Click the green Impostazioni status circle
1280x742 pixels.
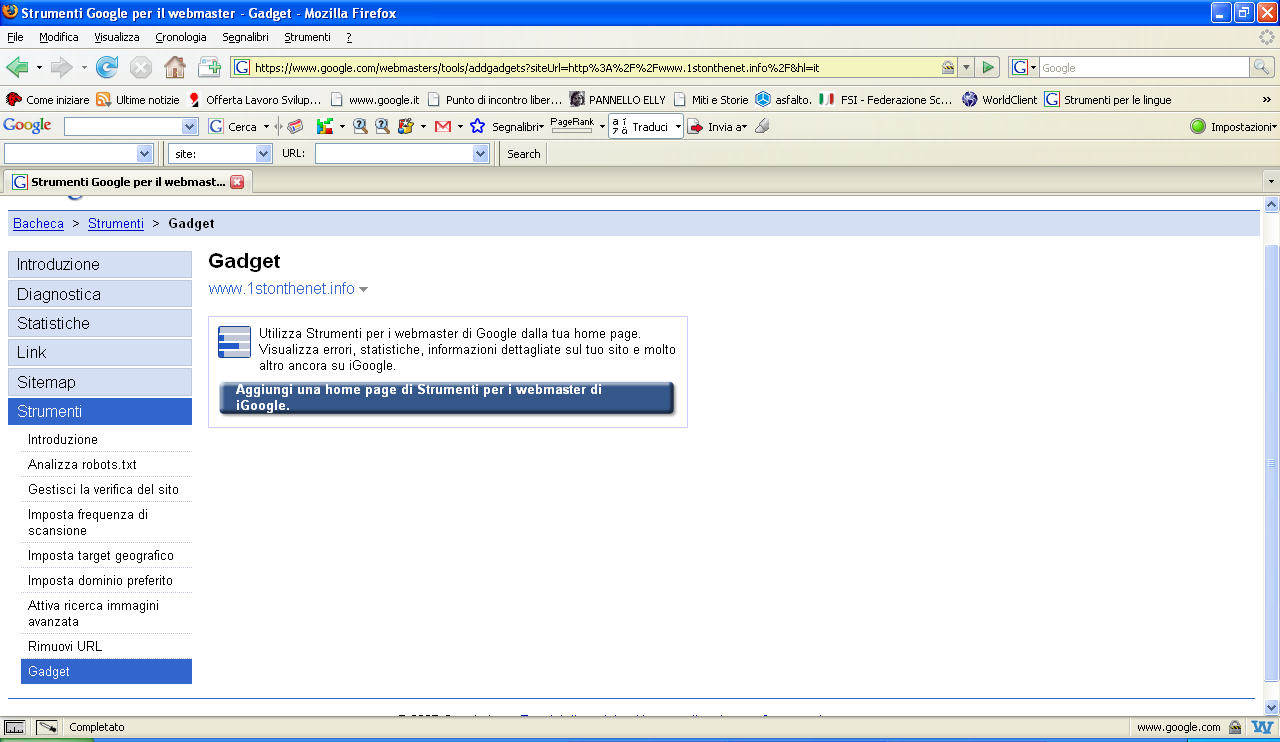(1198, 126)
